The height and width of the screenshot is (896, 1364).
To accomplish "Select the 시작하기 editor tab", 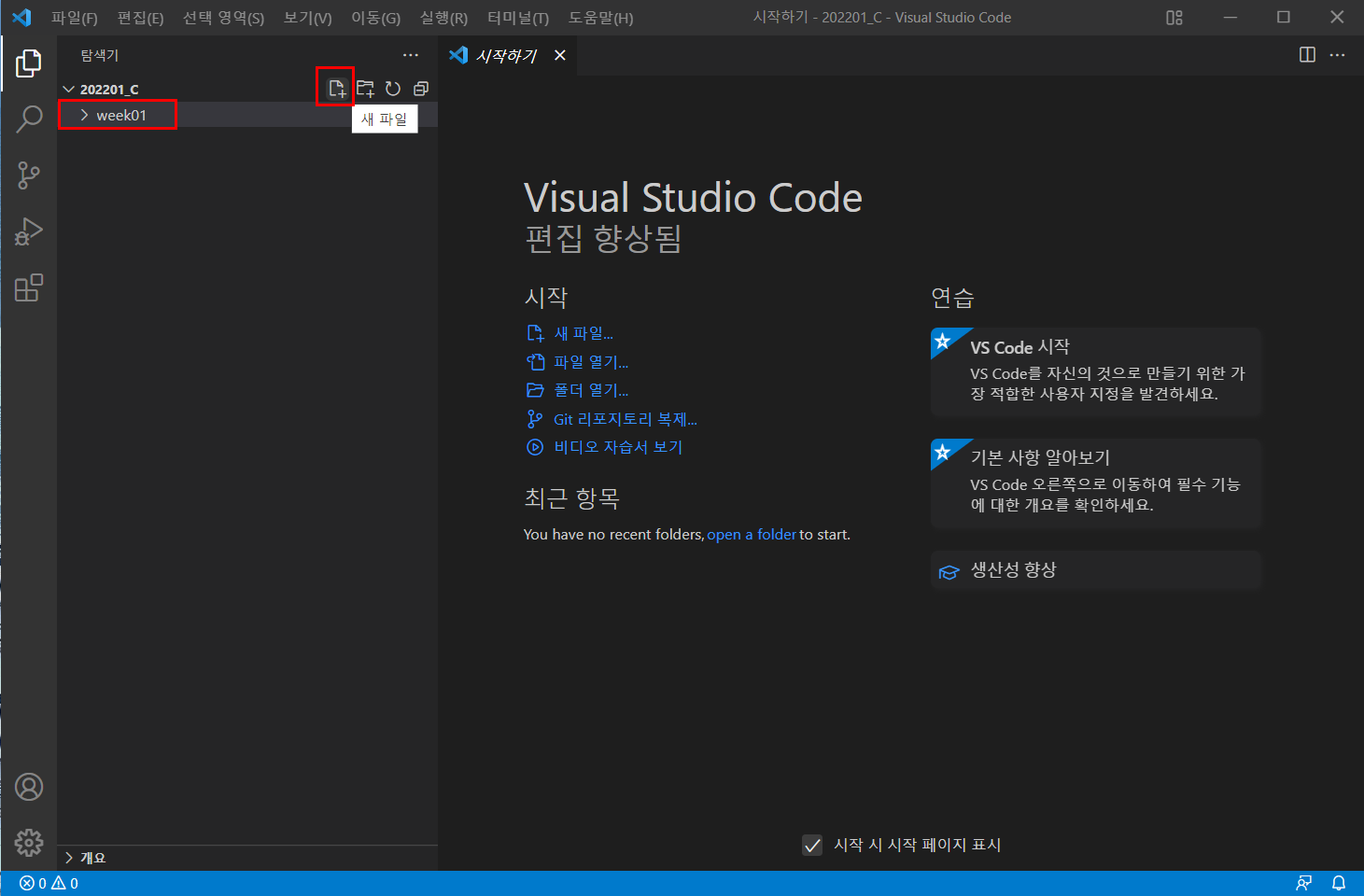I will [x=508, y=55].
